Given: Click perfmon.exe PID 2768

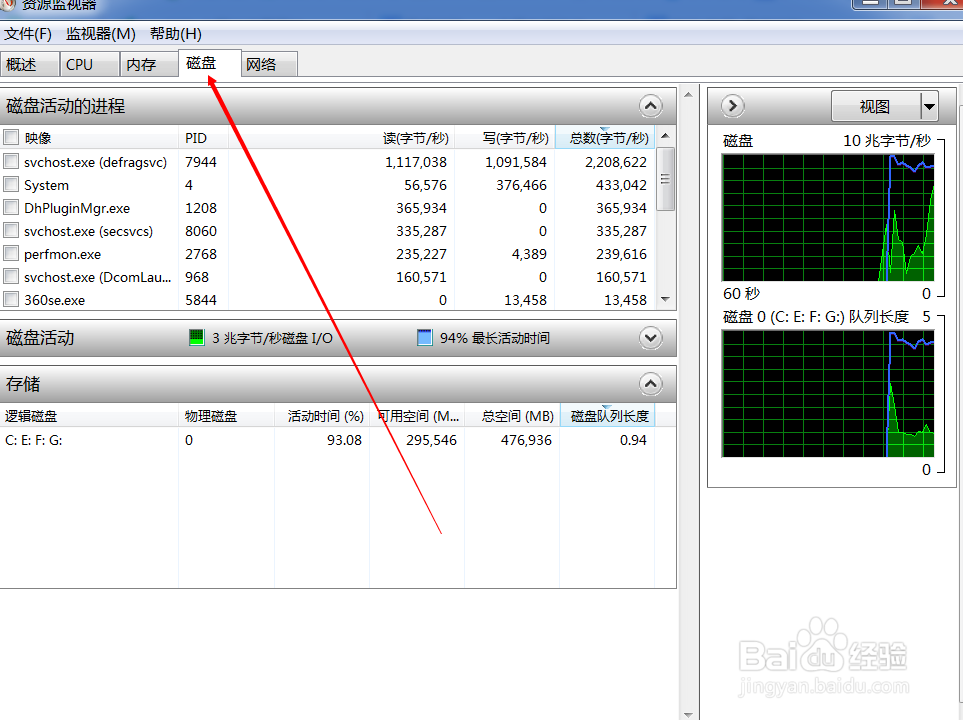Looking at the screenshot, I should pos(201,254).
